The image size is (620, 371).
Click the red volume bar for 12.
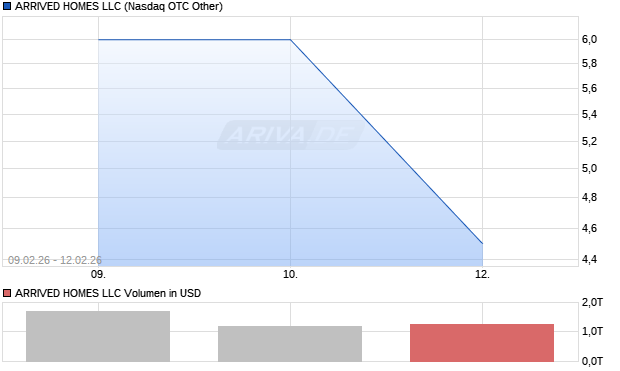click(482, 343)
